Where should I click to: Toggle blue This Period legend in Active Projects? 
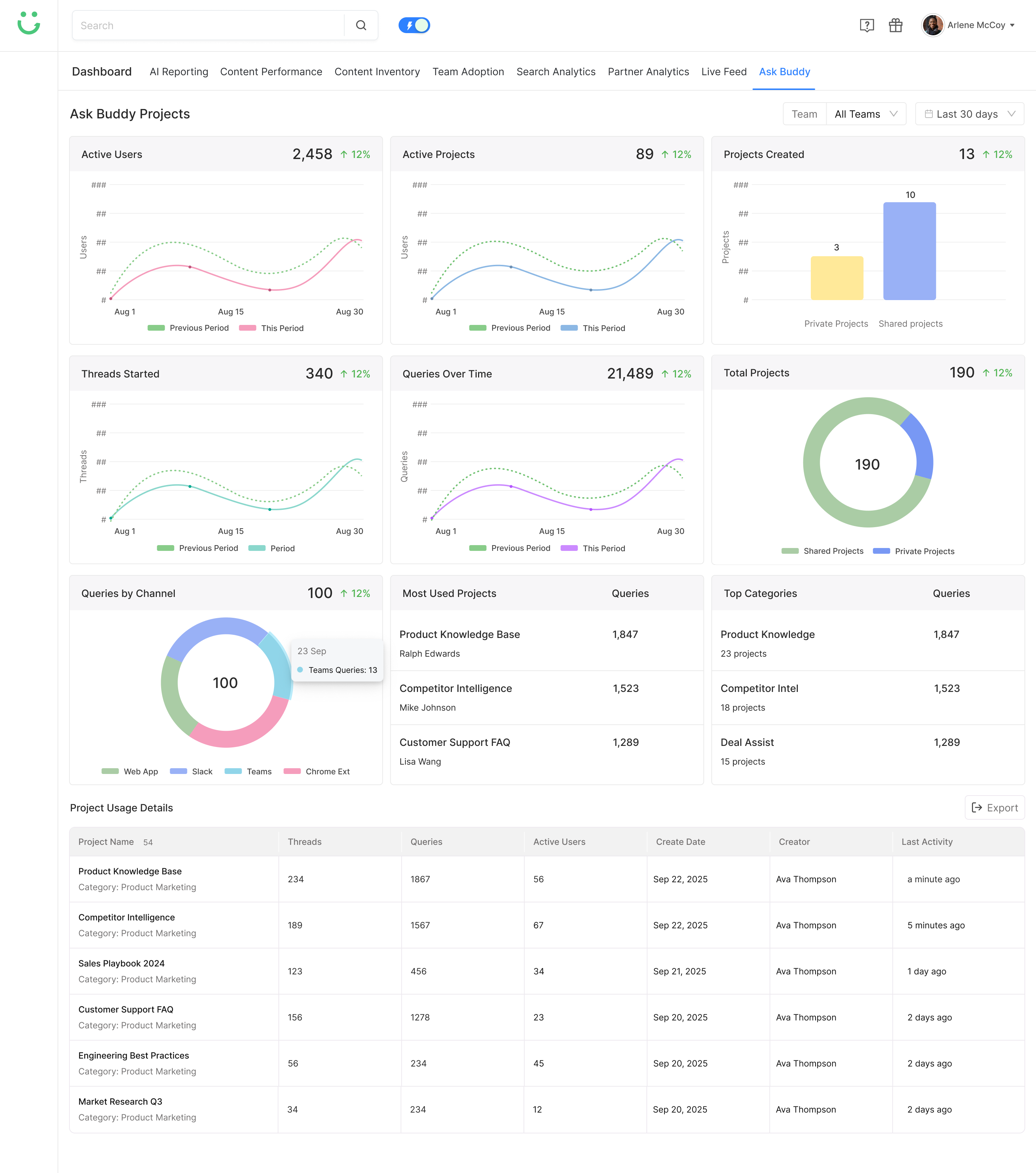[592, 328]
